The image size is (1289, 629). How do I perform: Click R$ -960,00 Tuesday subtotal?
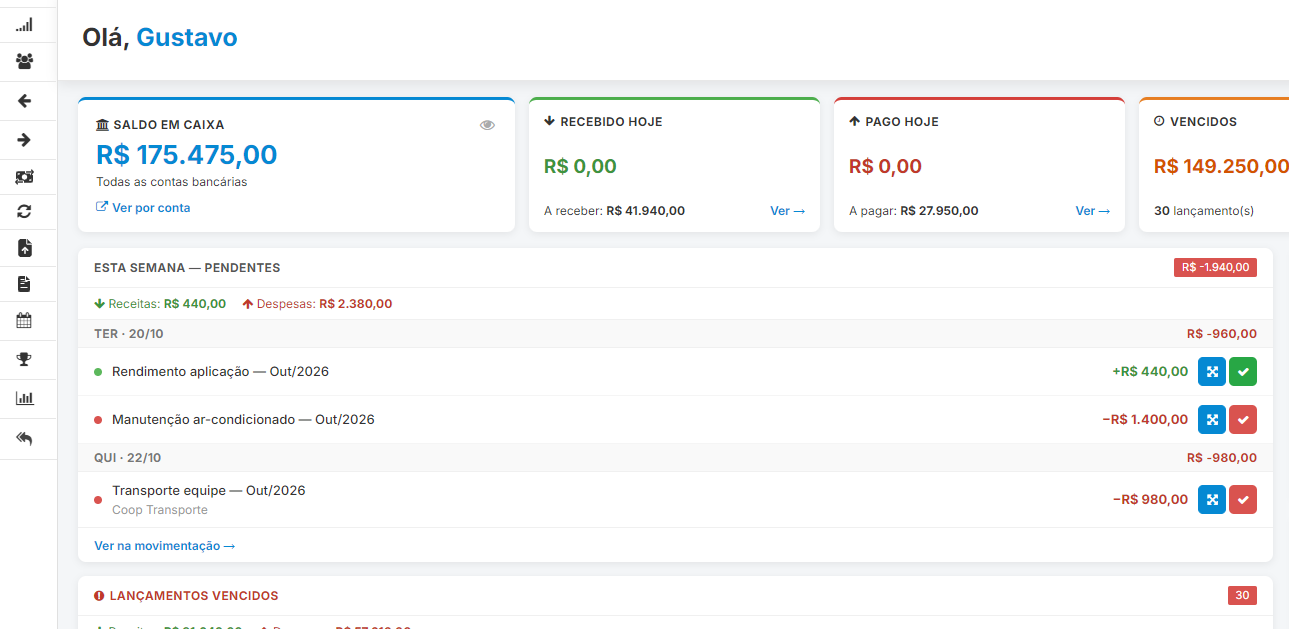(x=1222, y=334)
